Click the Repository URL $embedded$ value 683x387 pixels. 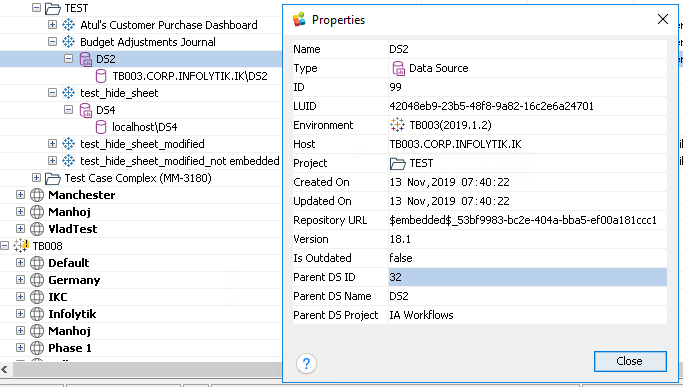coord(523,220)
